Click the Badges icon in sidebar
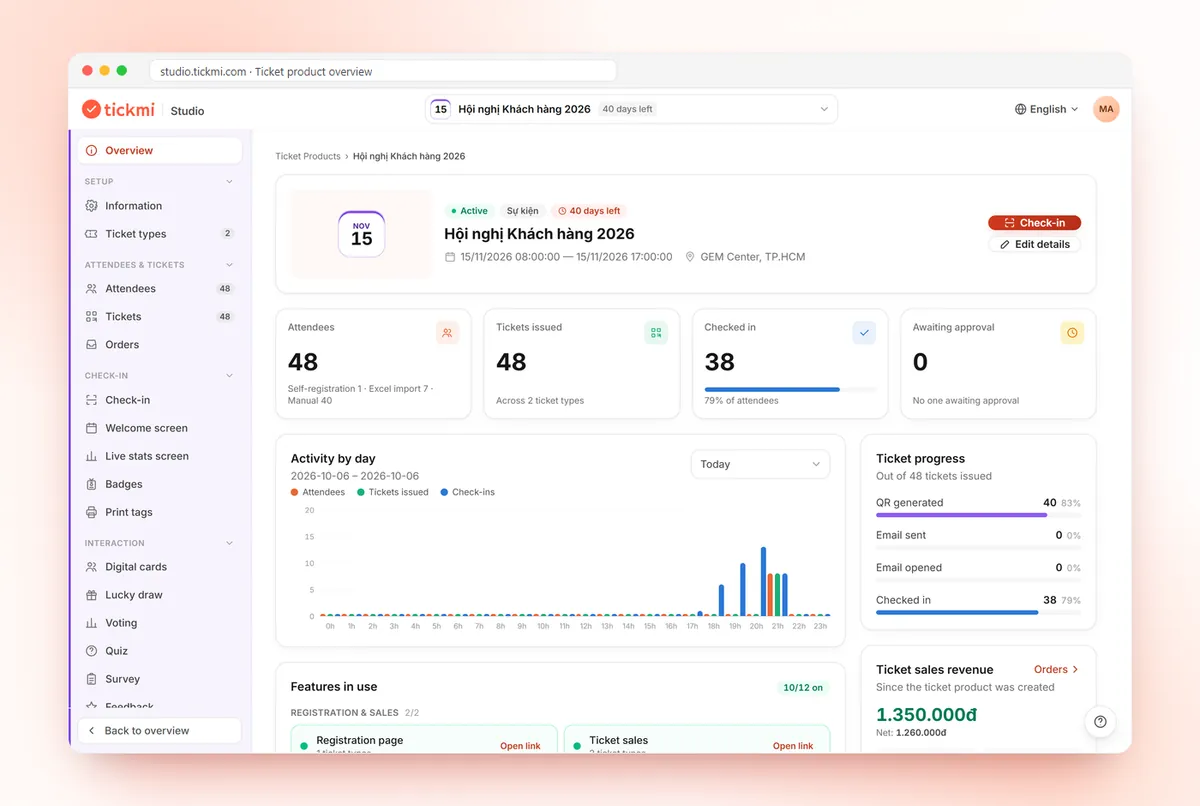Viewport: 1200px width, 806px height. (92, 484)
